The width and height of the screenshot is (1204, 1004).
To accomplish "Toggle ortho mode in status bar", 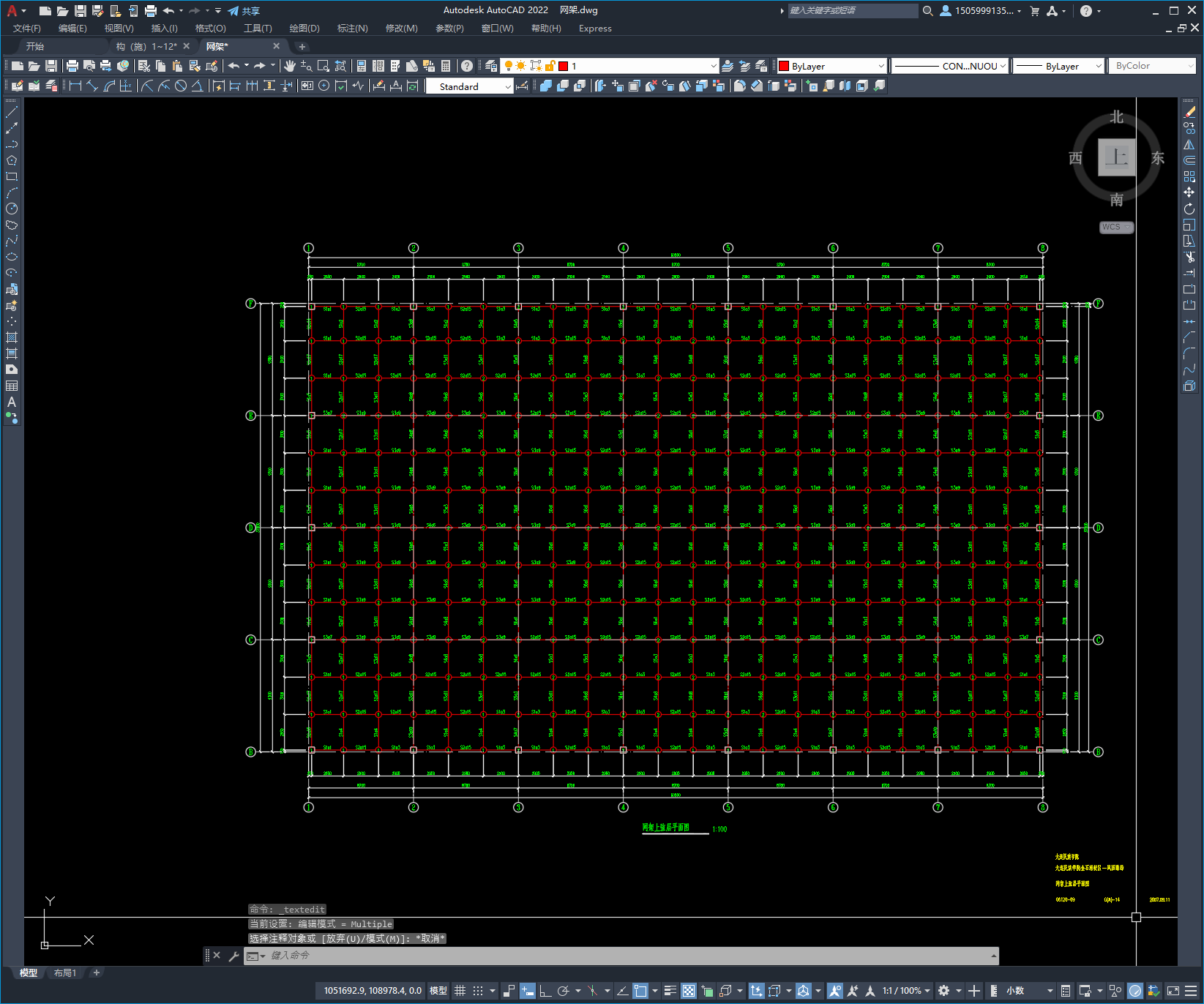I will [x=545, y=991].
